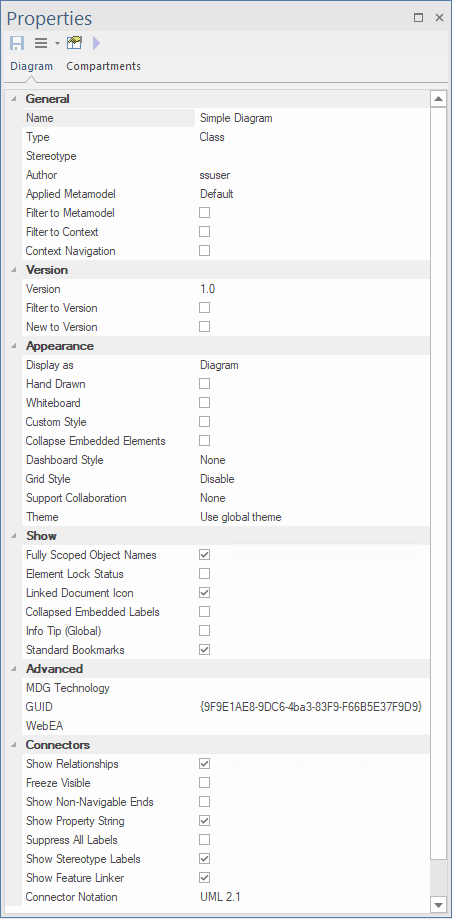Image resolution: width=452 pixels, height=919 pixels.
Task: Collapse the Appearance section
Action: pos(13,346)
